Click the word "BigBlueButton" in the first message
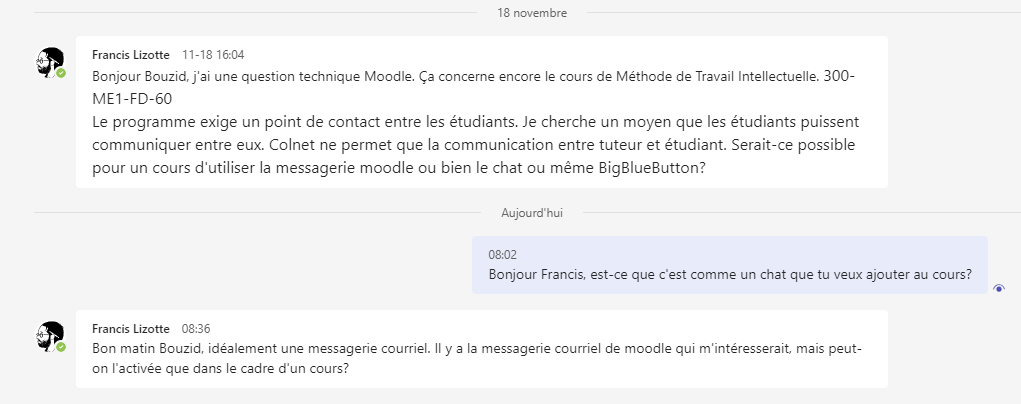 pos(647,167)
